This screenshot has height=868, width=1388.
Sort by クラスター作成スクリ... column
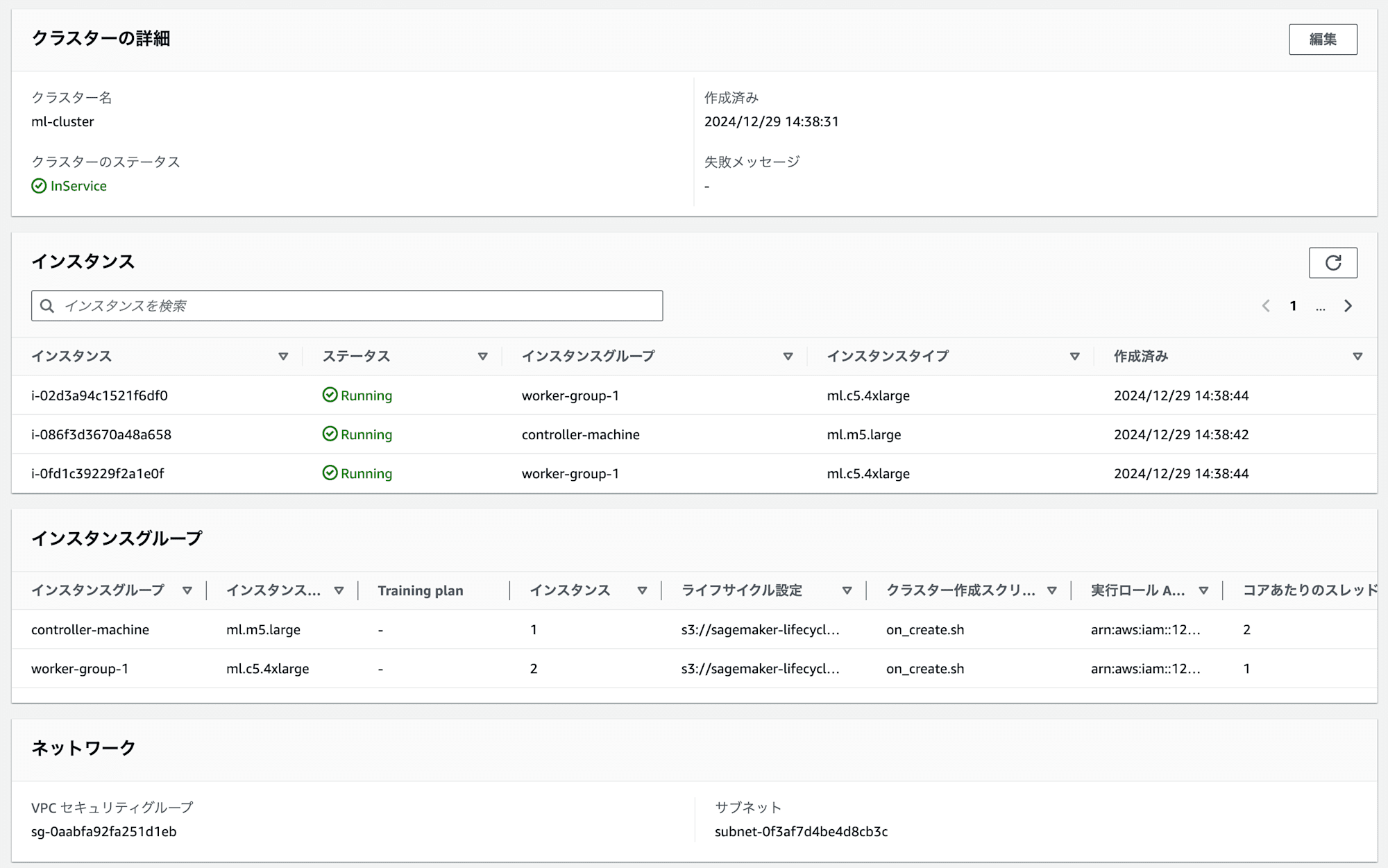pos(1052,590)
